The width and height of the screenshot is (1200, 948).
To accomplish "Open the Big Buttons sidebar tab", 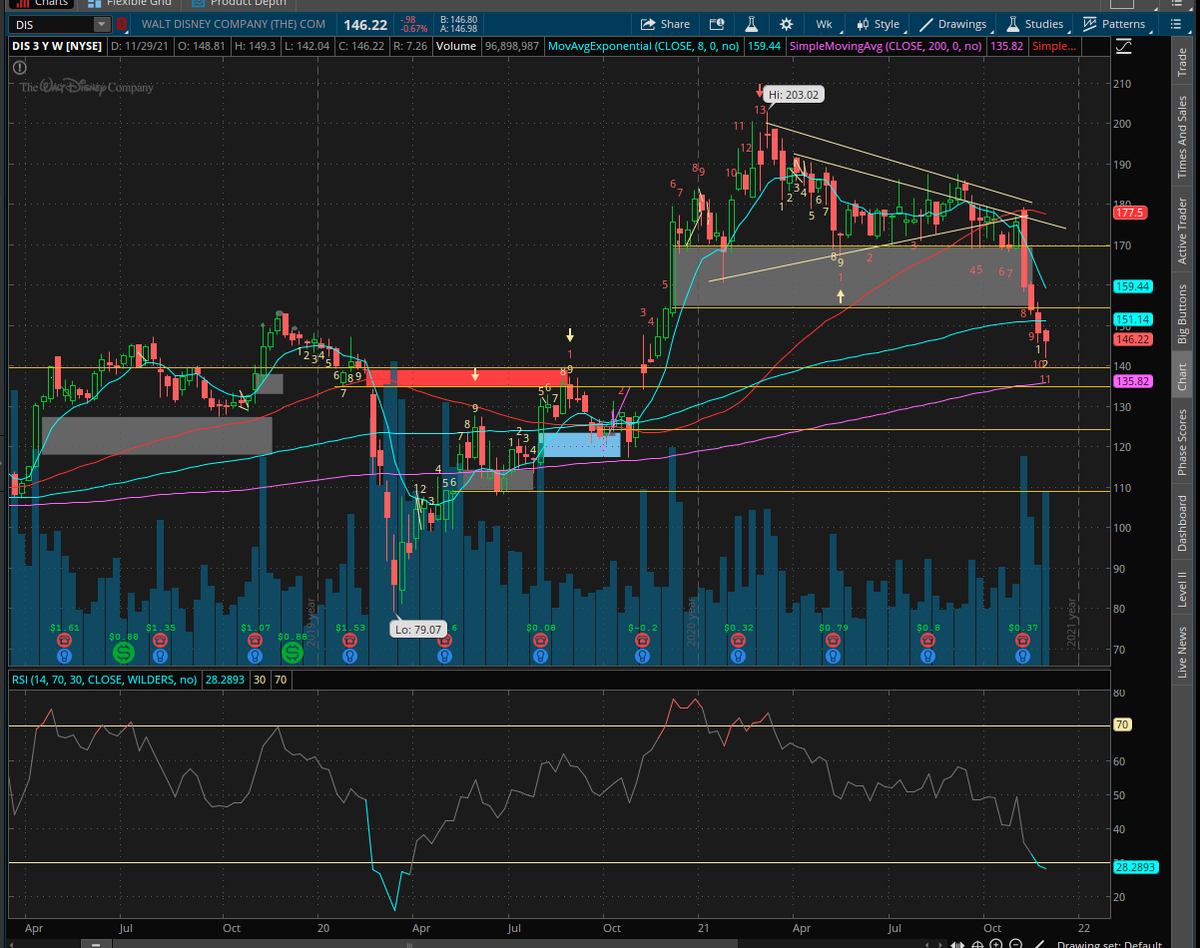I will click(x=1183, y=314).
